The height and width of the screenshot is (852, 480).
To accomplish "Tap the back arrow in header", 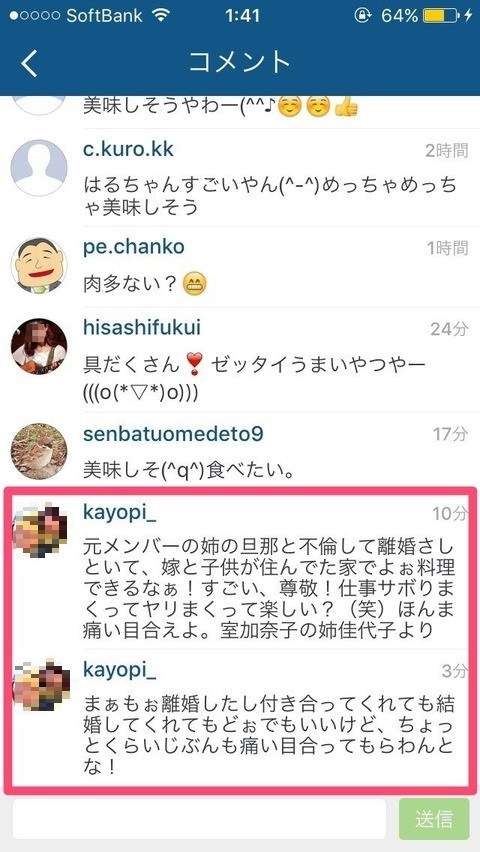I will (x=30, y=64).
